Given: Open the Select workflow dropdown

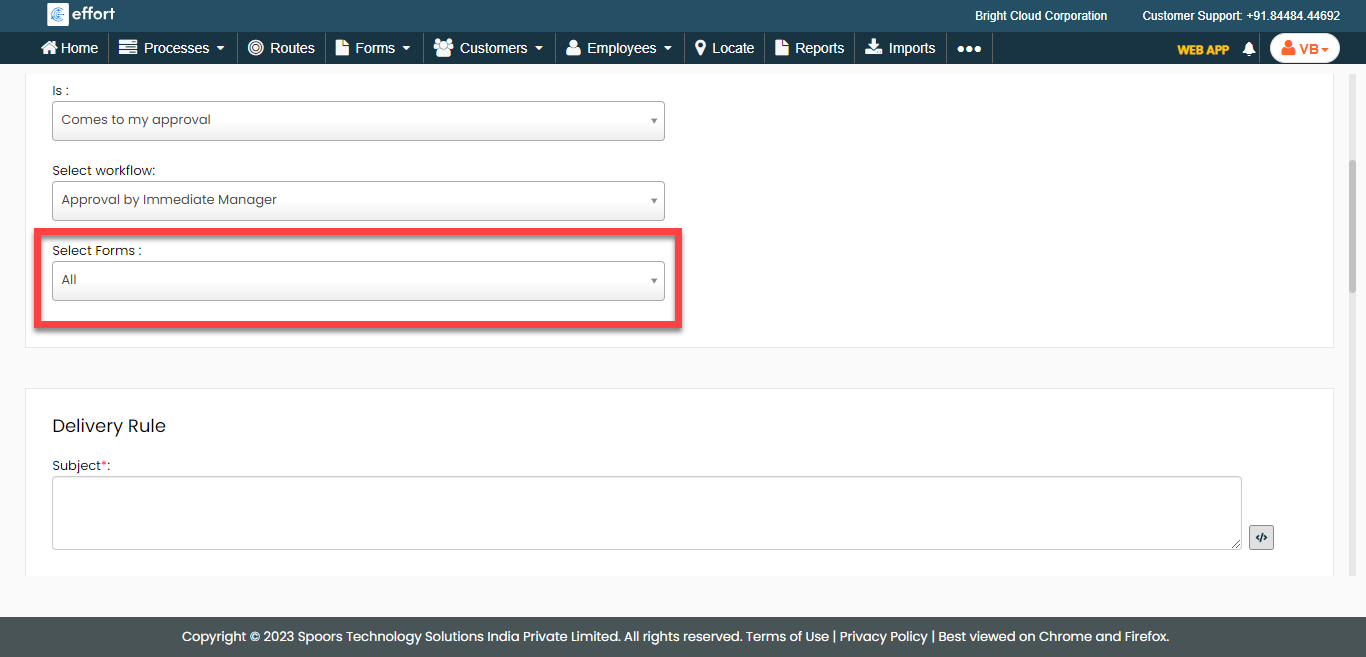Looking at the screenshot, I should pos(358,200).
